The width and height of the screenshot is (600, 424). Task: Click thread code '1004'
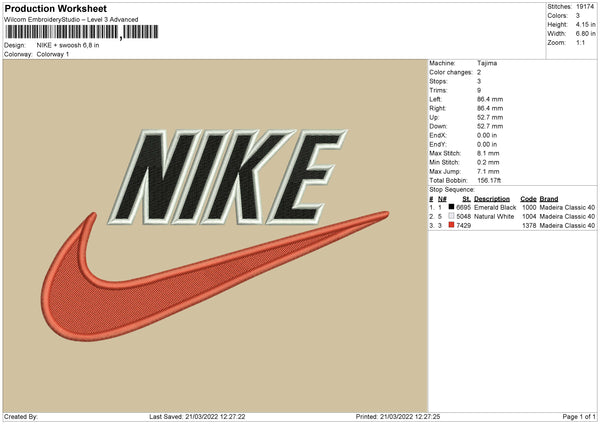529,217
